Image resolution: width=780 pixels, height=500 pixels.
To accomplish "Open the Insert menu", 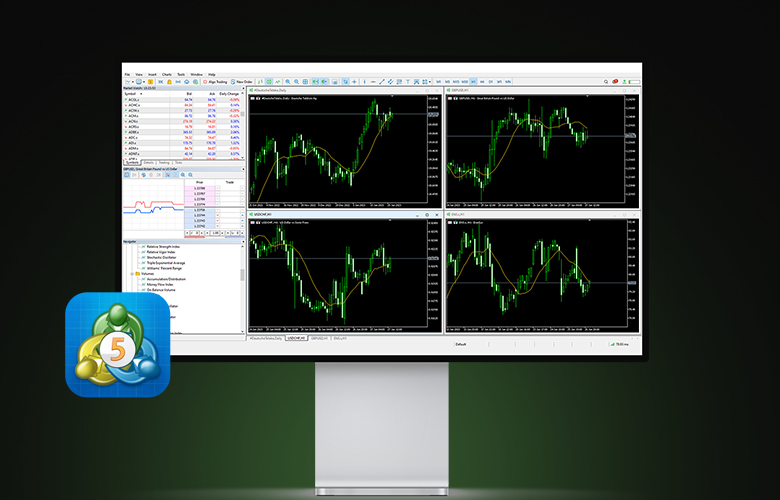I will click(x=152, y=75).
